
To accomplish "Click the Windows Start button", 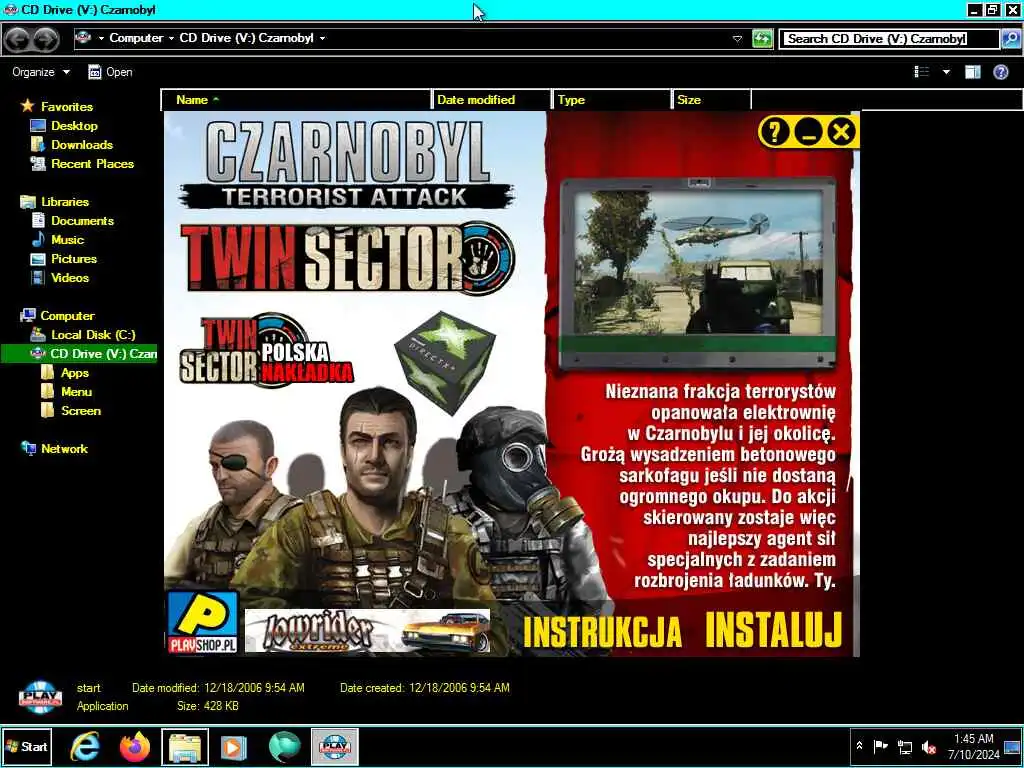I will coord(26,746).
